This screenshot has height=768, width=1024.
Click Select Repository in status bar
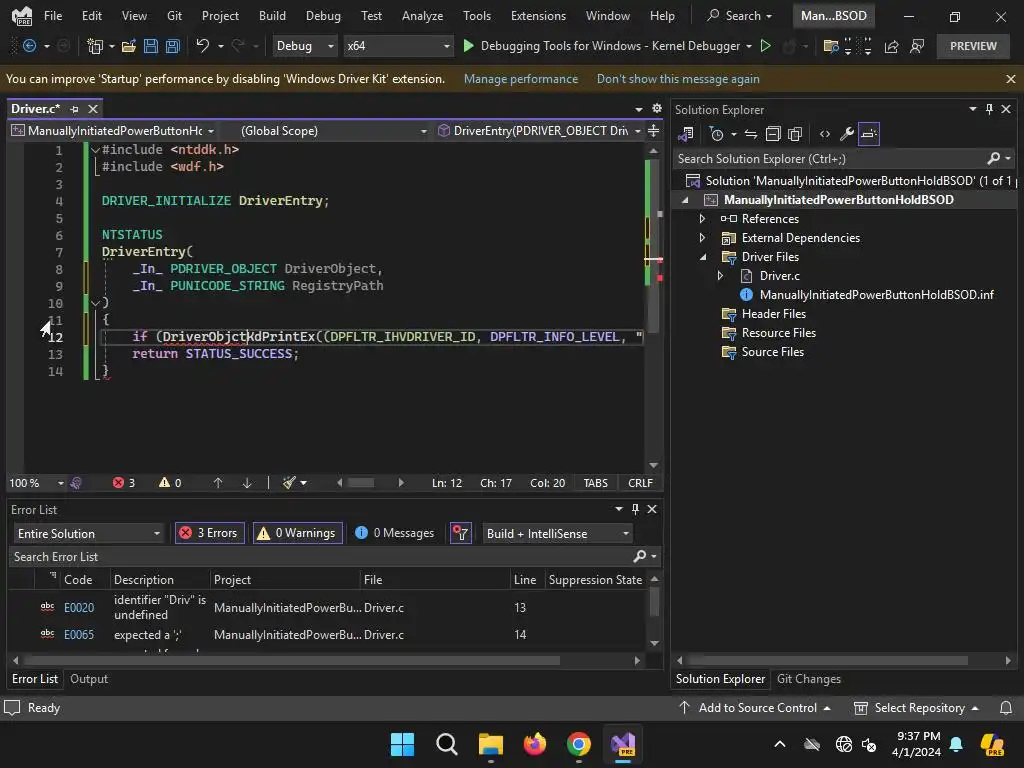(916, 708)
